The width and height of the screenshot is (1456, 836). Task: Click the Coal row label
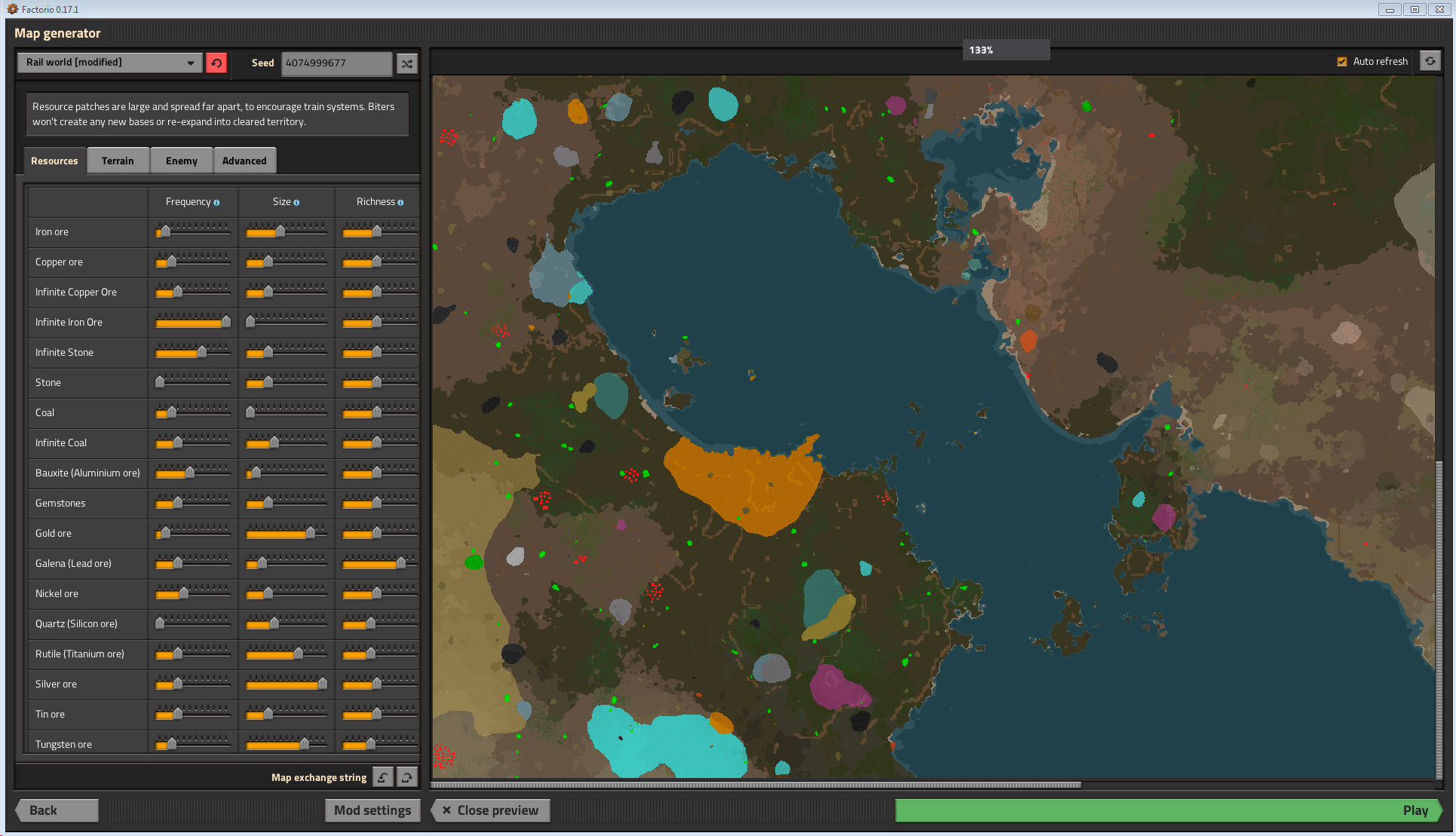tap(44, 412)
